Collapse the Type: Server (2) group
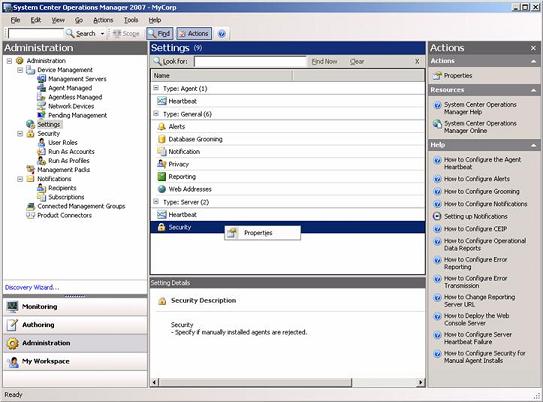This screenshot has height=402, width=543. (x=156, y=202)
